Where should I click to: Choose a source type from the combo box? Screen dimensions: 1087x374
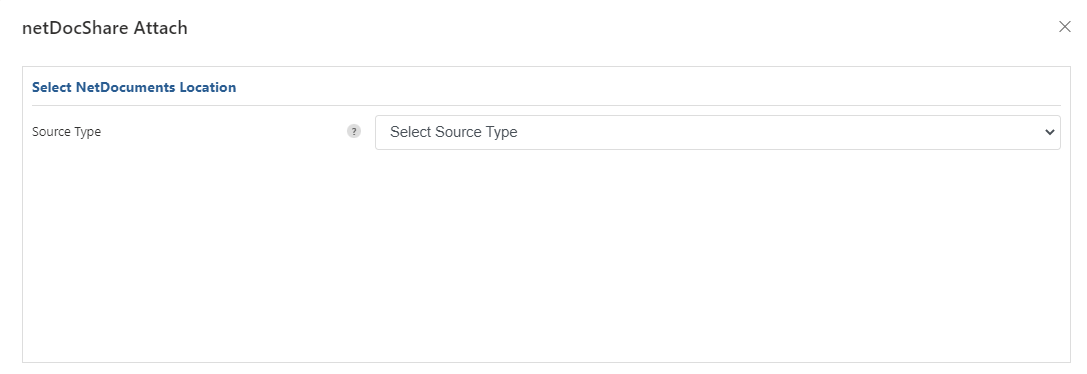(x=718, y=132)
